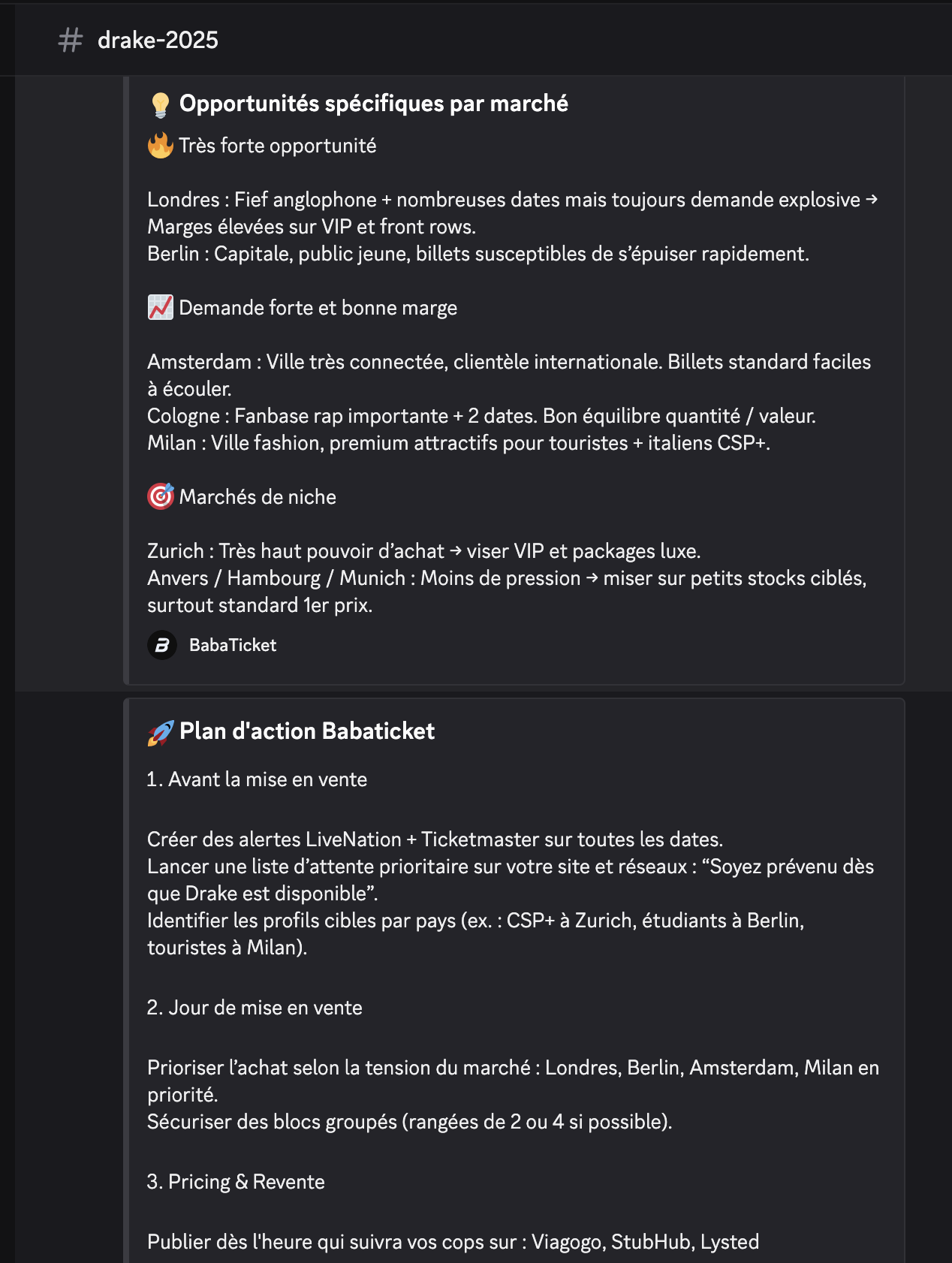952x1263 pixels.
Task: Click the hash channel icon
Action: click(x=71, y=40)
